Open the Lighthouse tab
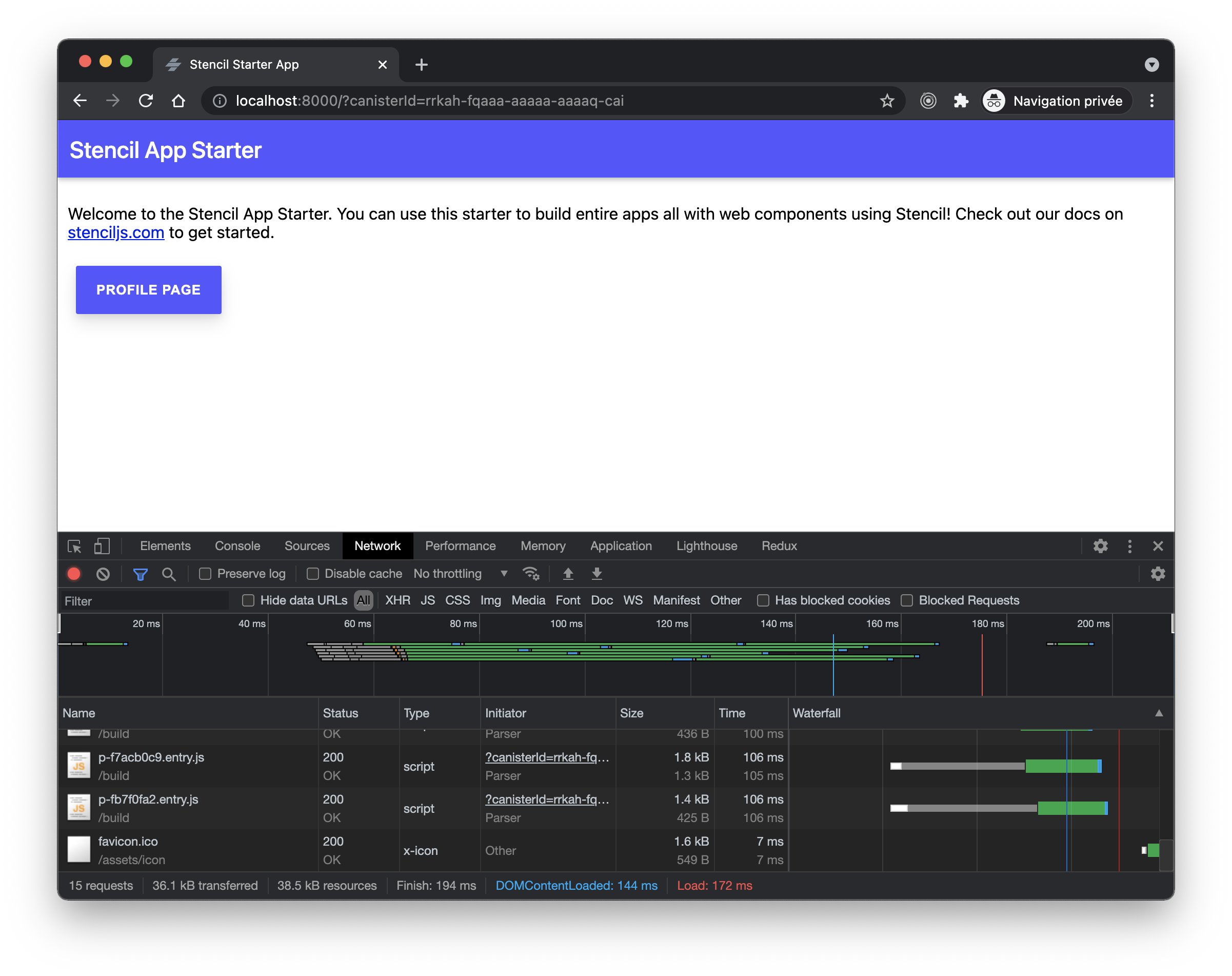The height and width of the screenshot is (976, 1232). (707, 545)
